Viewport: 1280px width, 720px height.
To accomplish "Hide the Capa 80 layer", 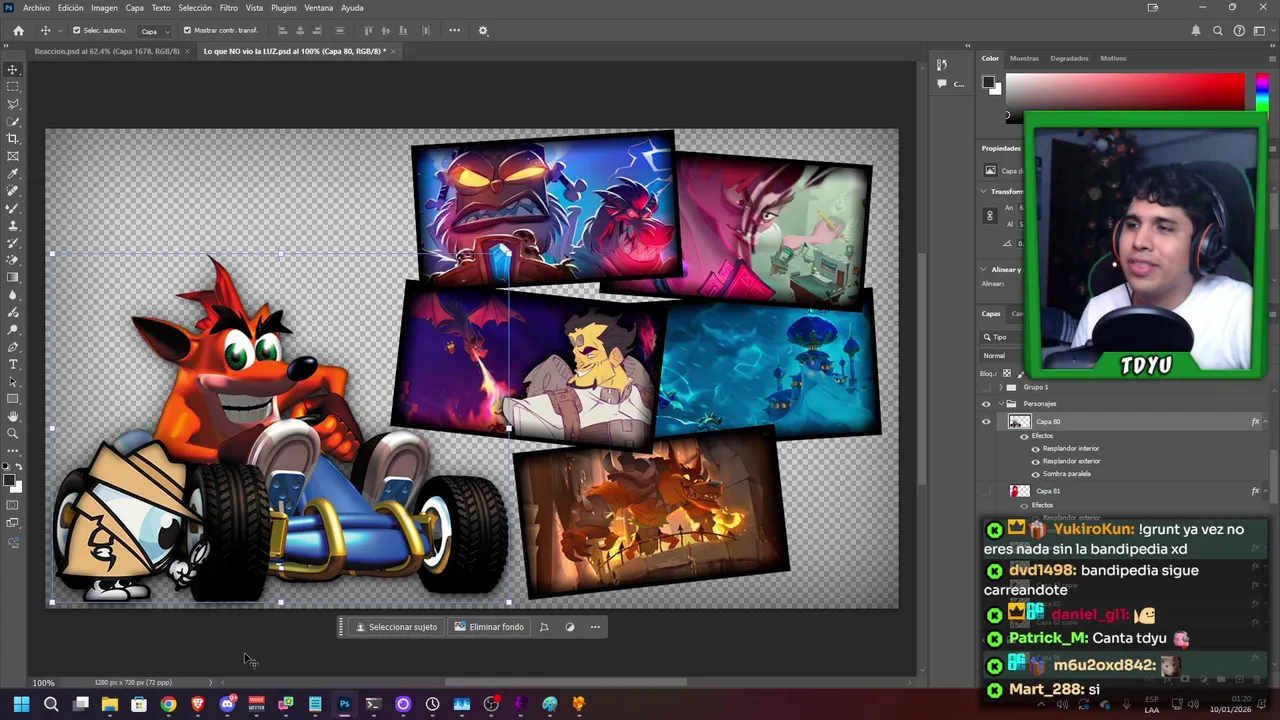I will click(x=986, y=422).
